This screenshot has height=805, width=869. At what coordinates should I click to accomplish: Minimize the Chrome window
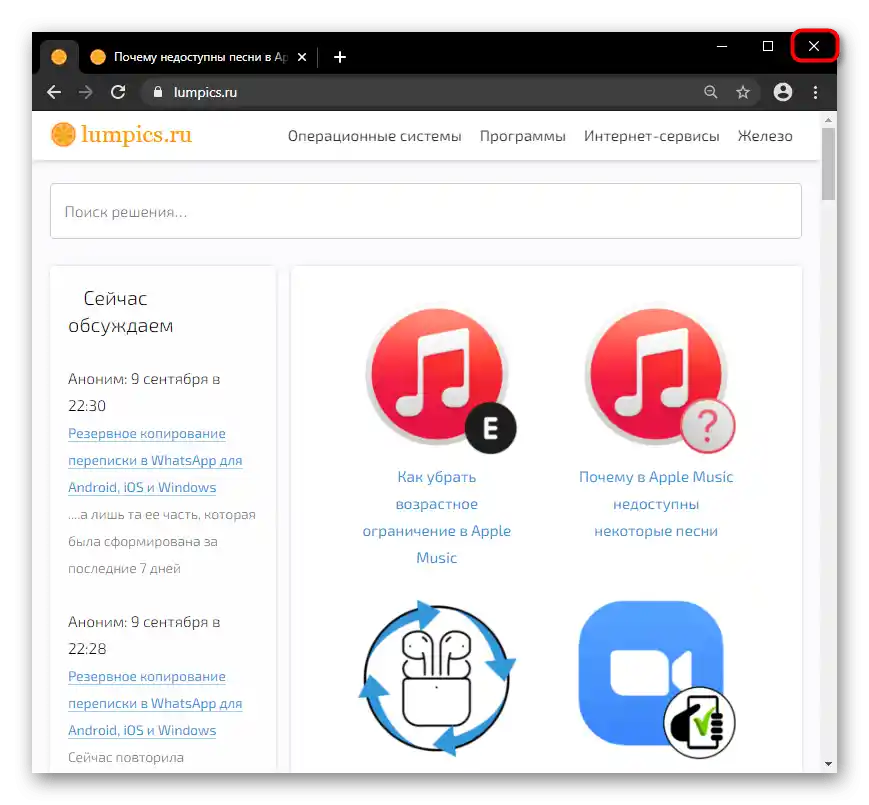point(722,46)
